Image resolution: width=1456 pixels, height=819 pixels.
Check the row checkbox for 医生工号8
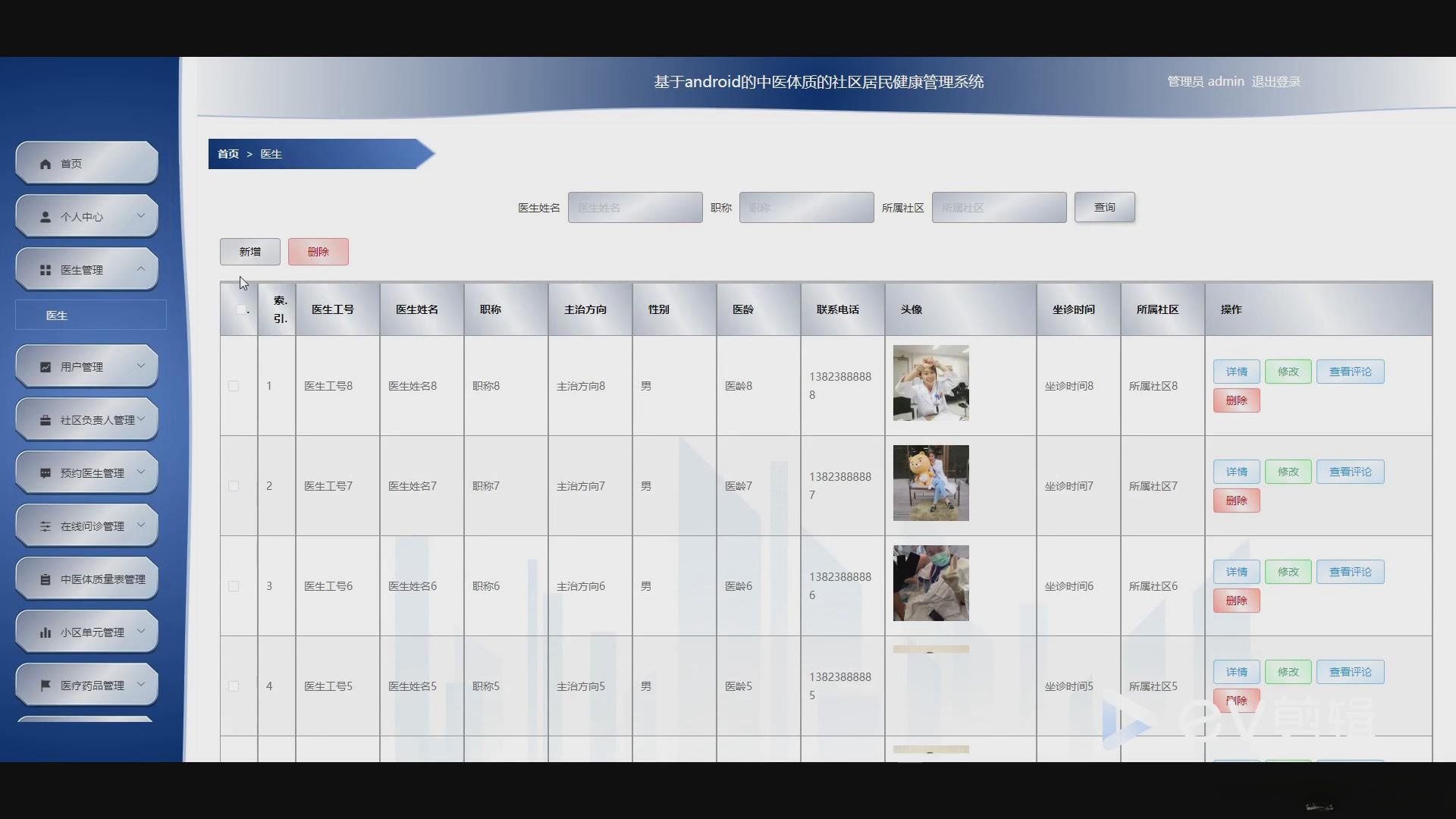(234, 386)
